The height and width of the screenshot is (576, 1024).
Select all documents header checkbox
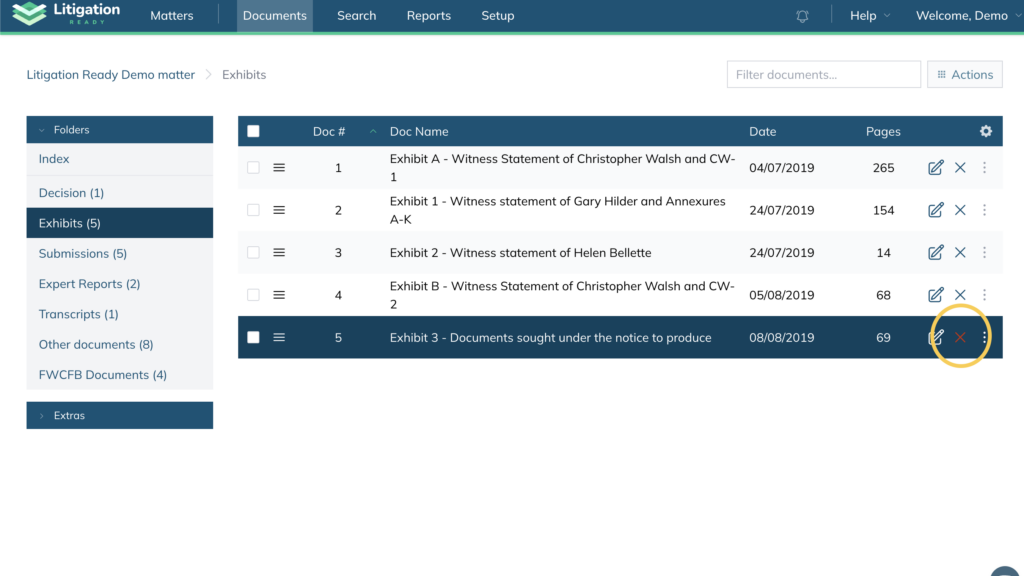(253, 132)
